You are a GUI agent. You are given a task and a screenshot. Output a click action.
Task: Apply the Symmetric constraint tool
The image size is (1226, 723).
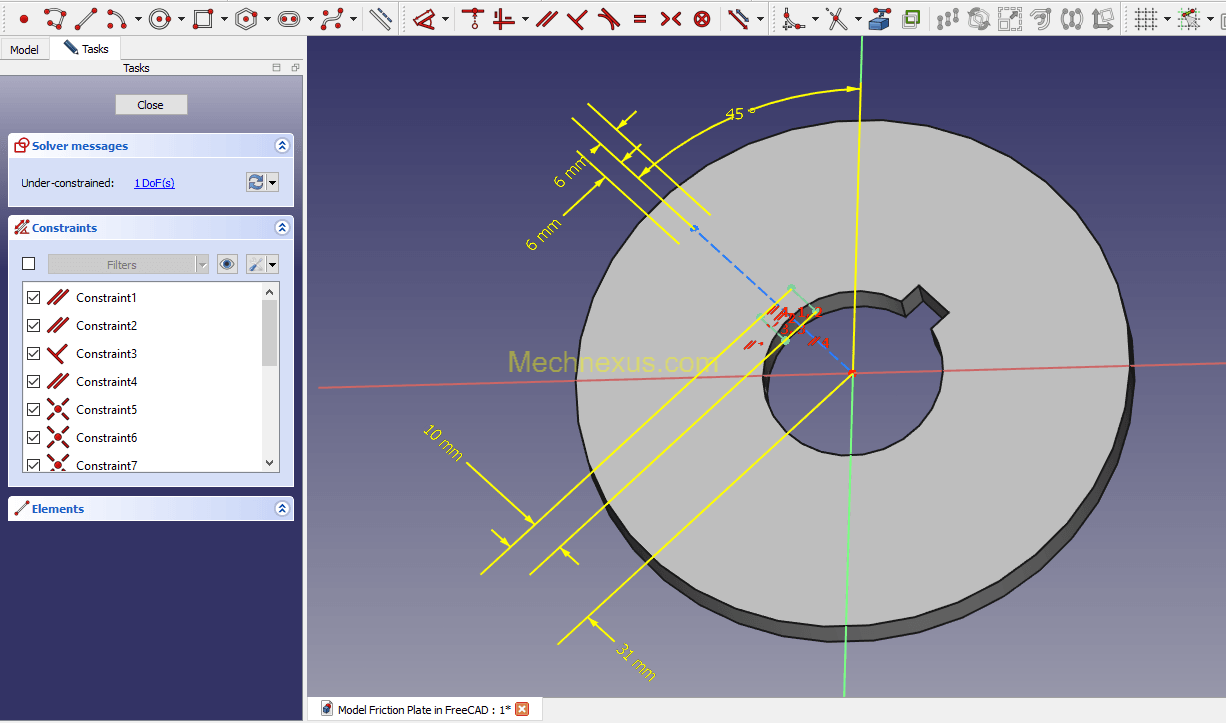tap(671, 18)
